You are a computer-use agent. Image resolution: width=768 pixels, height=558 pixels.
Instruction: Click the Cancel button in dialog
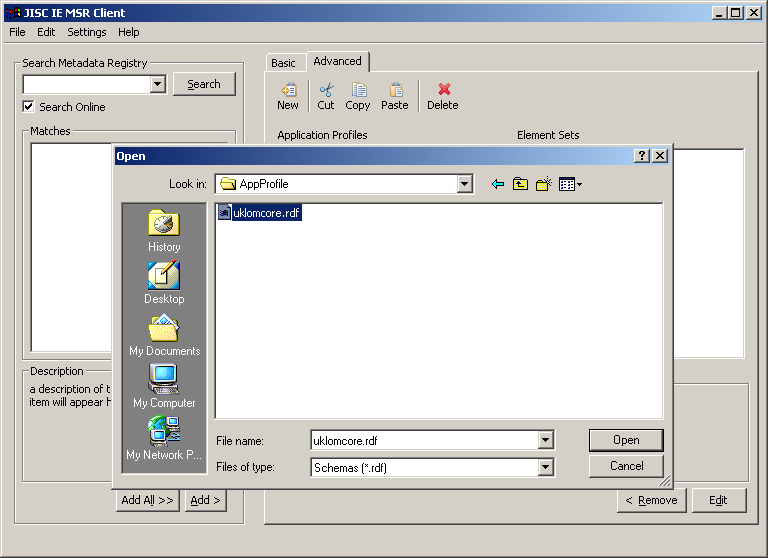(x=626, y=466)
